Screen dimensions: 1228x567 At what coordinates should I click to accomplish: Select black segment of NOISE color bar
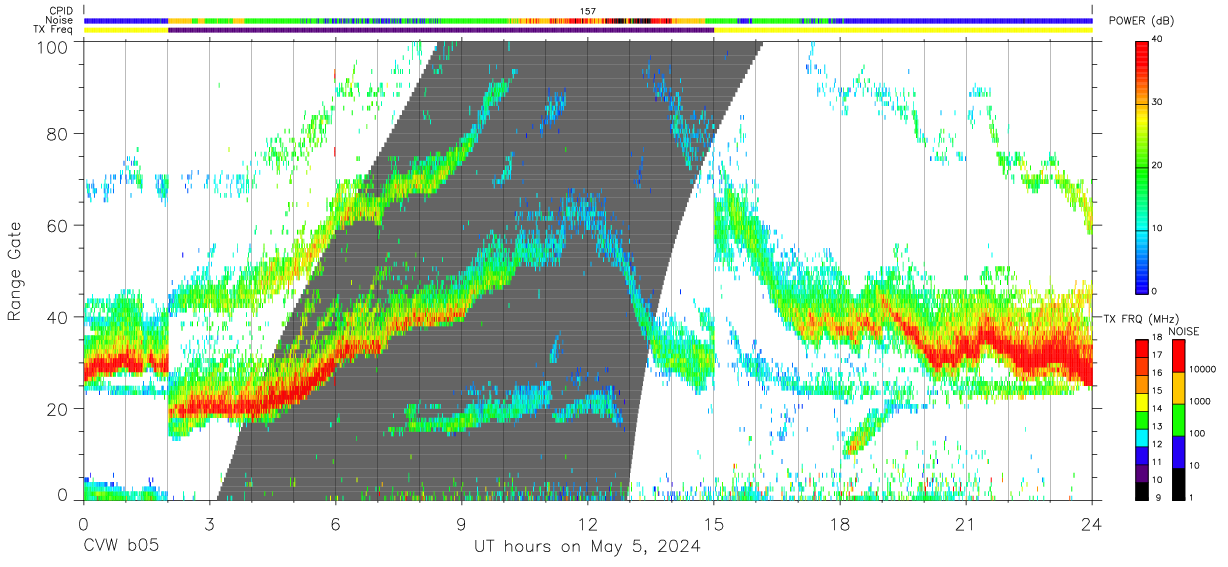[x=1177, y=483]
